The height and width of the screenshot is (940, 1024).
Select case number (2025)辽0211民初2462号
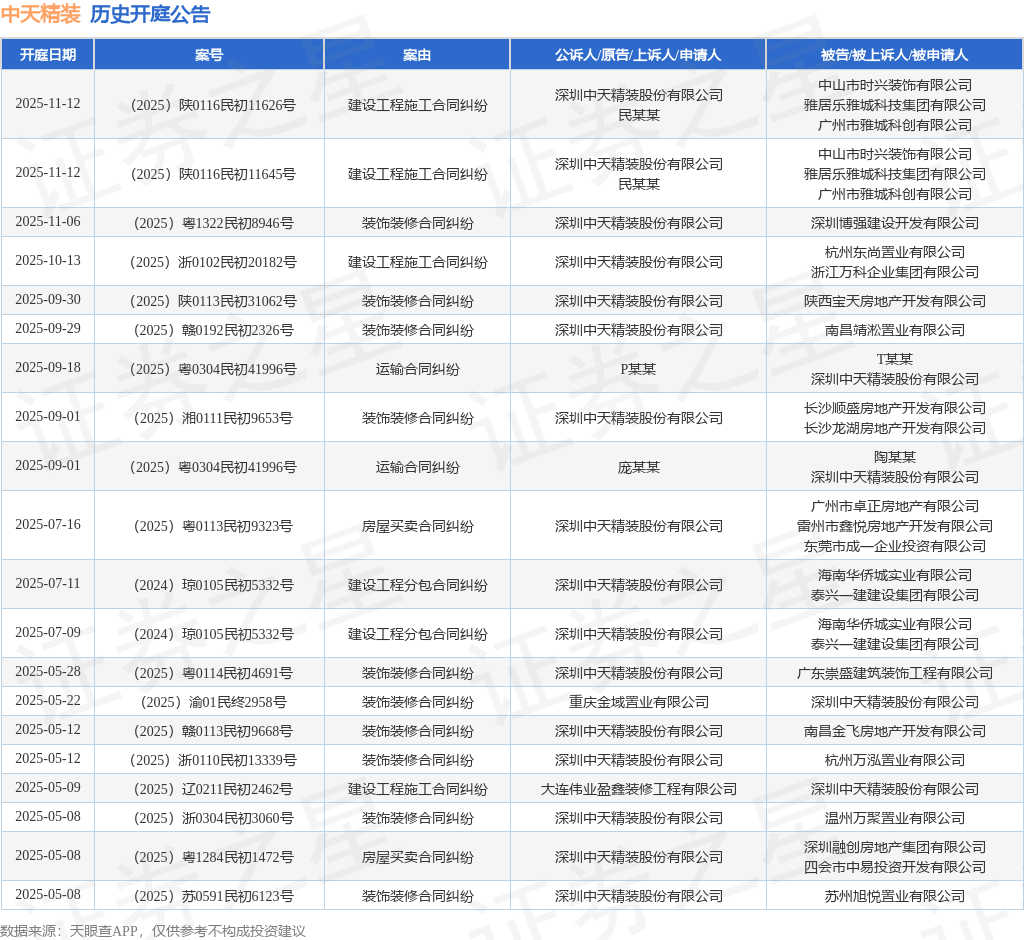tap(213, 789)
